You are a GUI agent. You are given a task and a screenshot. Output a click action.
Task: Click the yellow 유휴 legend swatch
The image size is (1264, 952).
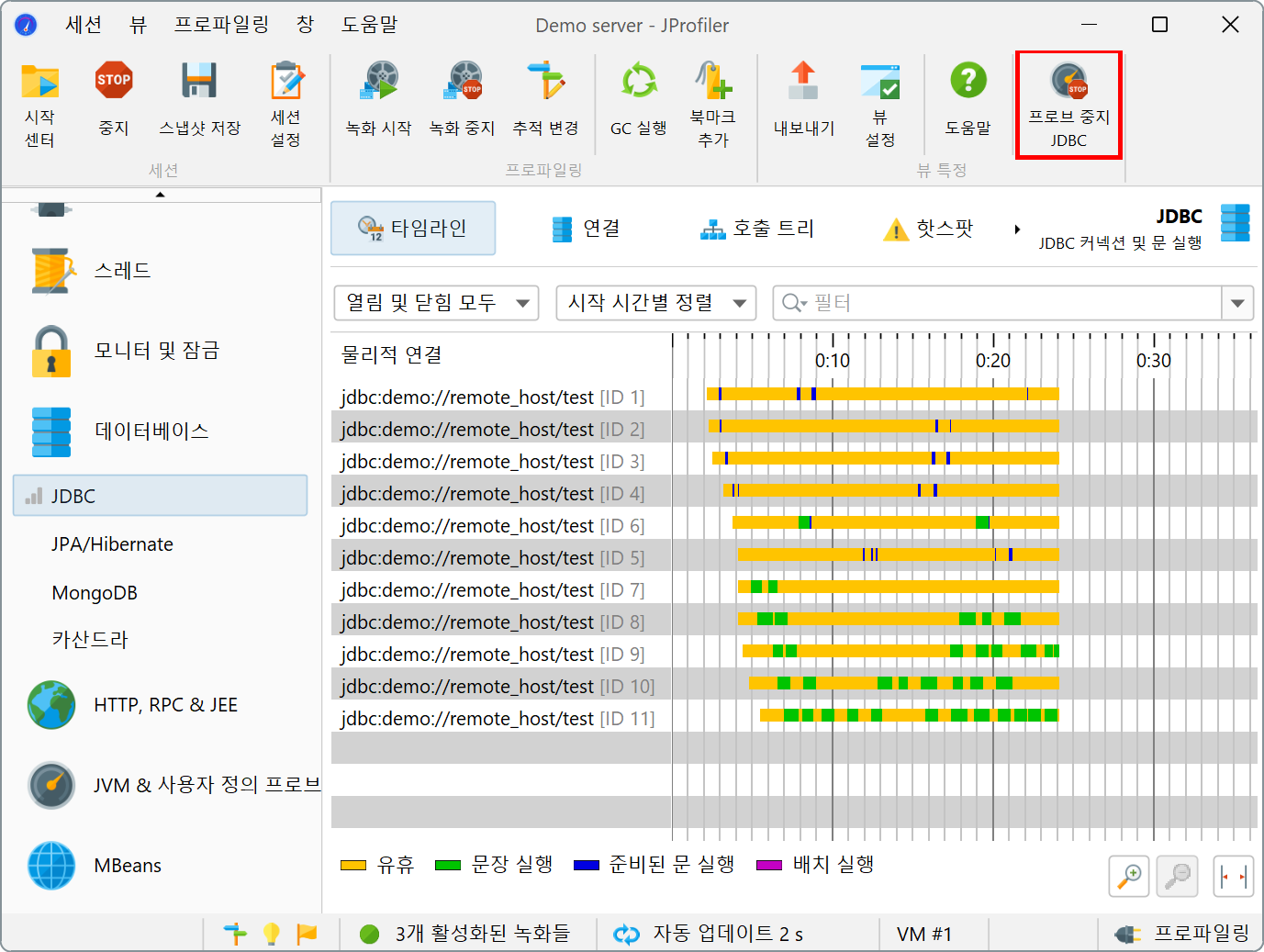(353, 865)
